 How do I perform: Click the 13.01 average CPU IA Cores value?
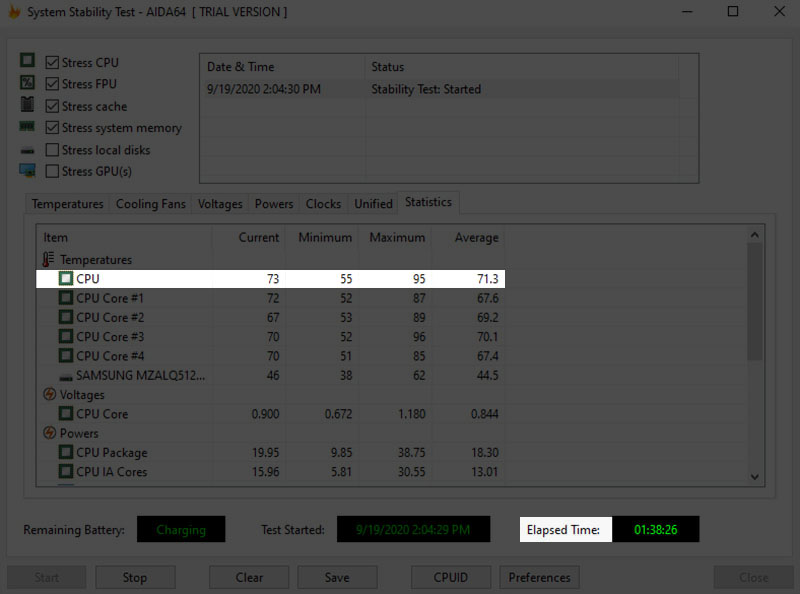pyautogui.click(x=484, y=472)
